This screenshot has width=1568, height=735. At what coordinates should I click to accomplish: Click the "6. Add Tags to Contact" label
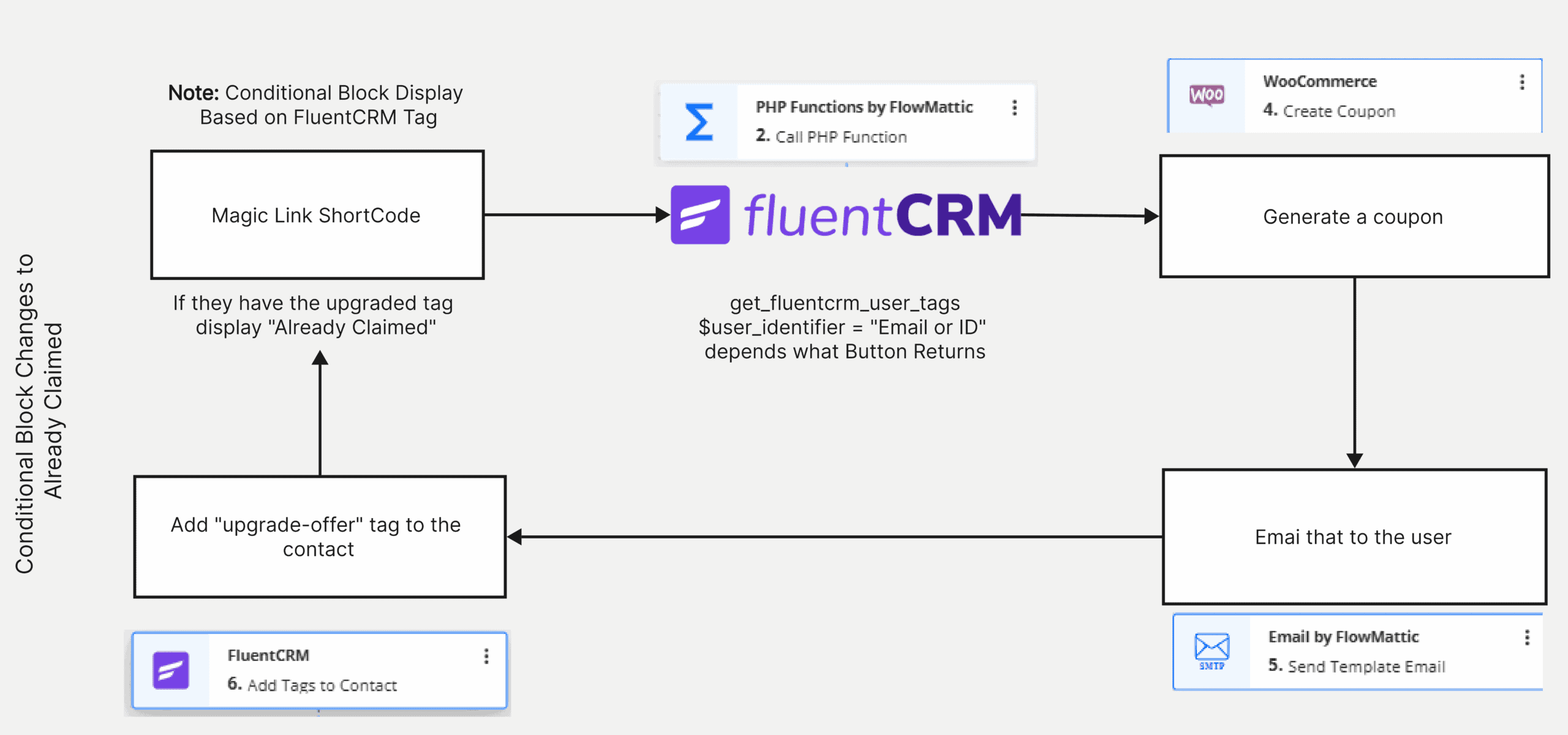pos(312,685)
